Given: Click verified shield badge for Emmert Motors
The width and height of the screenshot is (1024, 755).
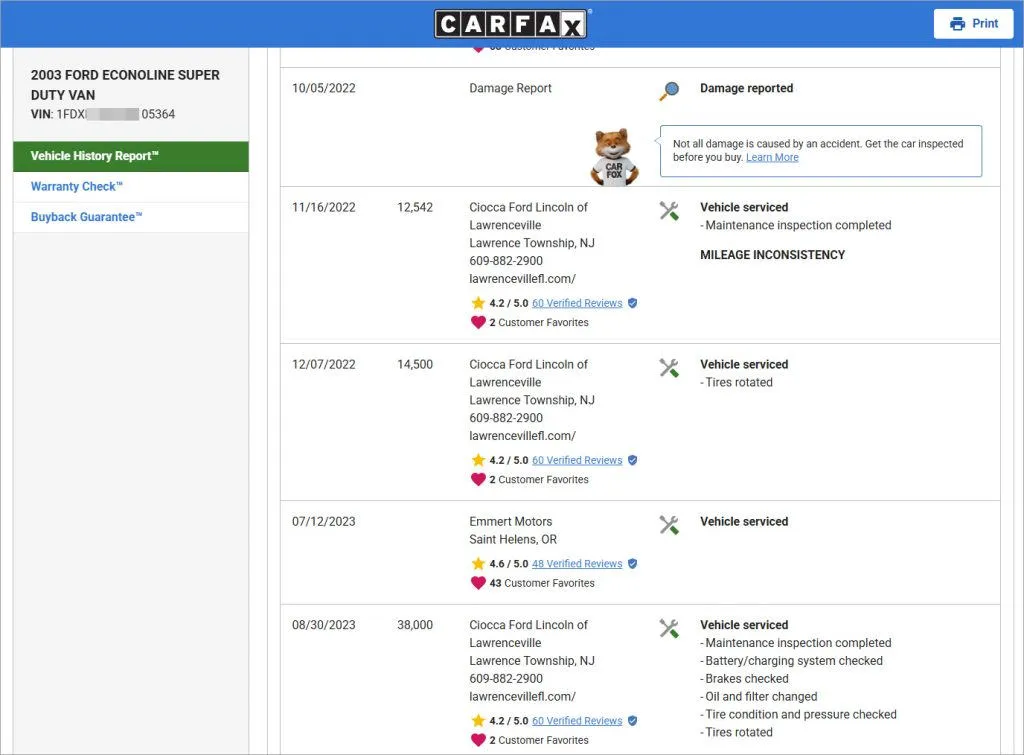Looking at the screenshot, I should [x=632, y=564].
